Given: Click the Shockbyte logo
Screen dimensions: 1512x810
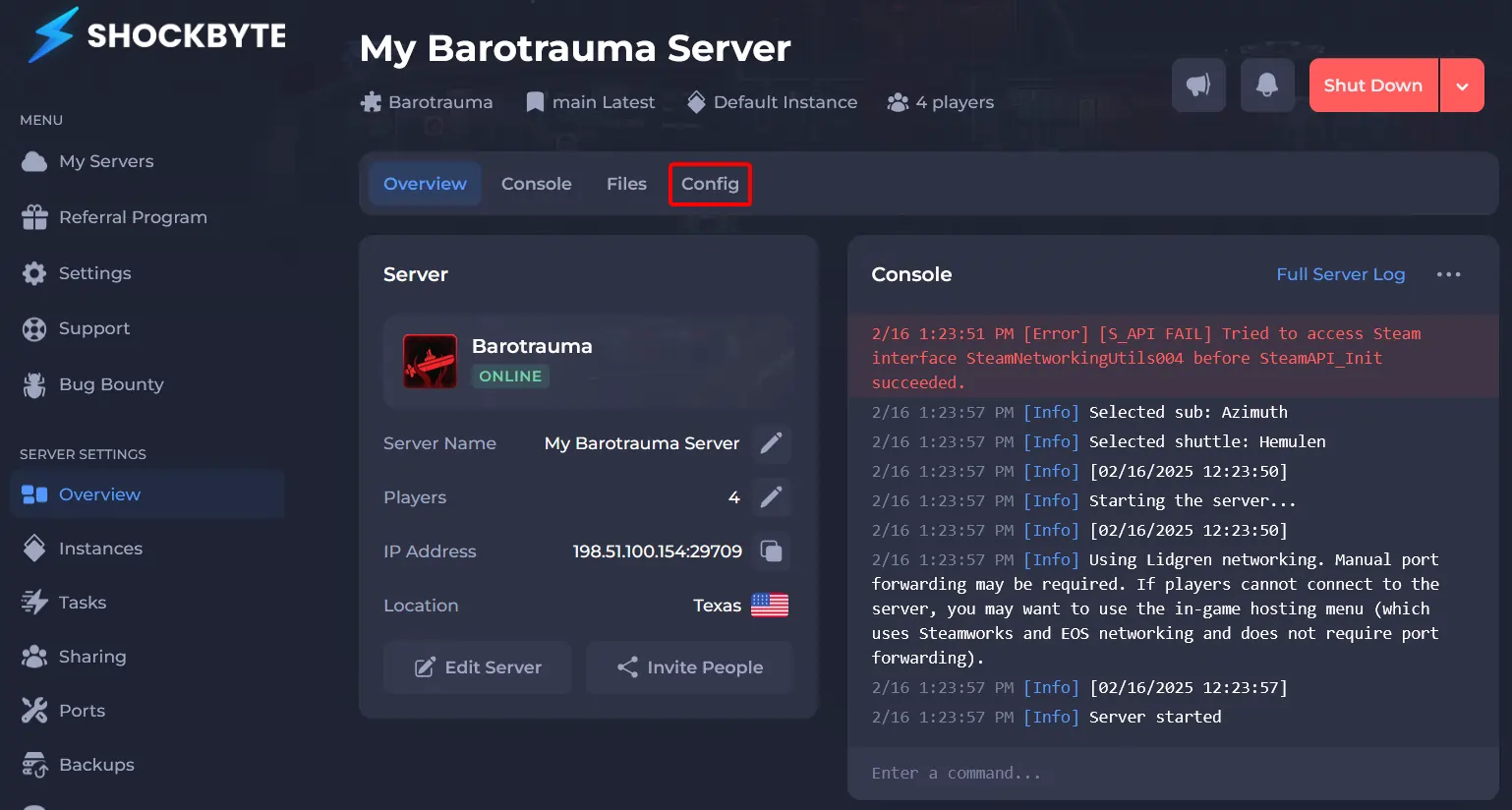Looking at the screenshot, I should pyautogui.click(x=157, y=35).
